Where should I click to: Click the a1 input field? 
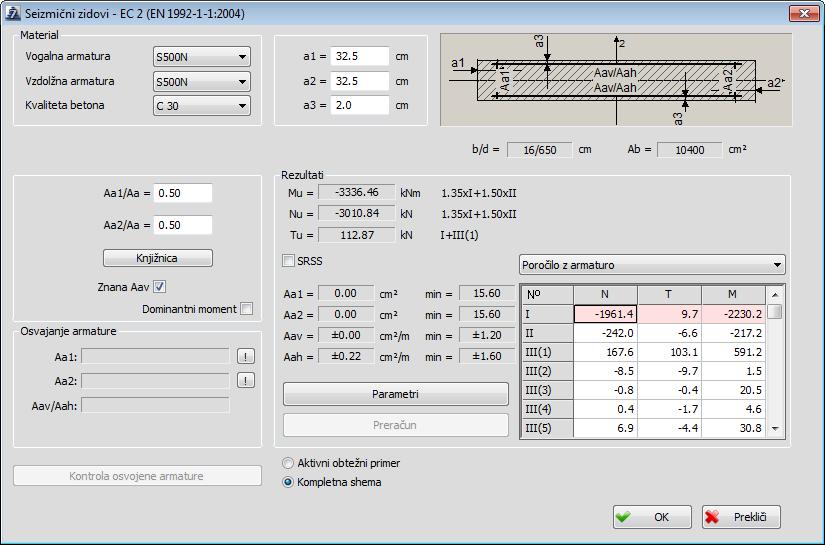360,56
